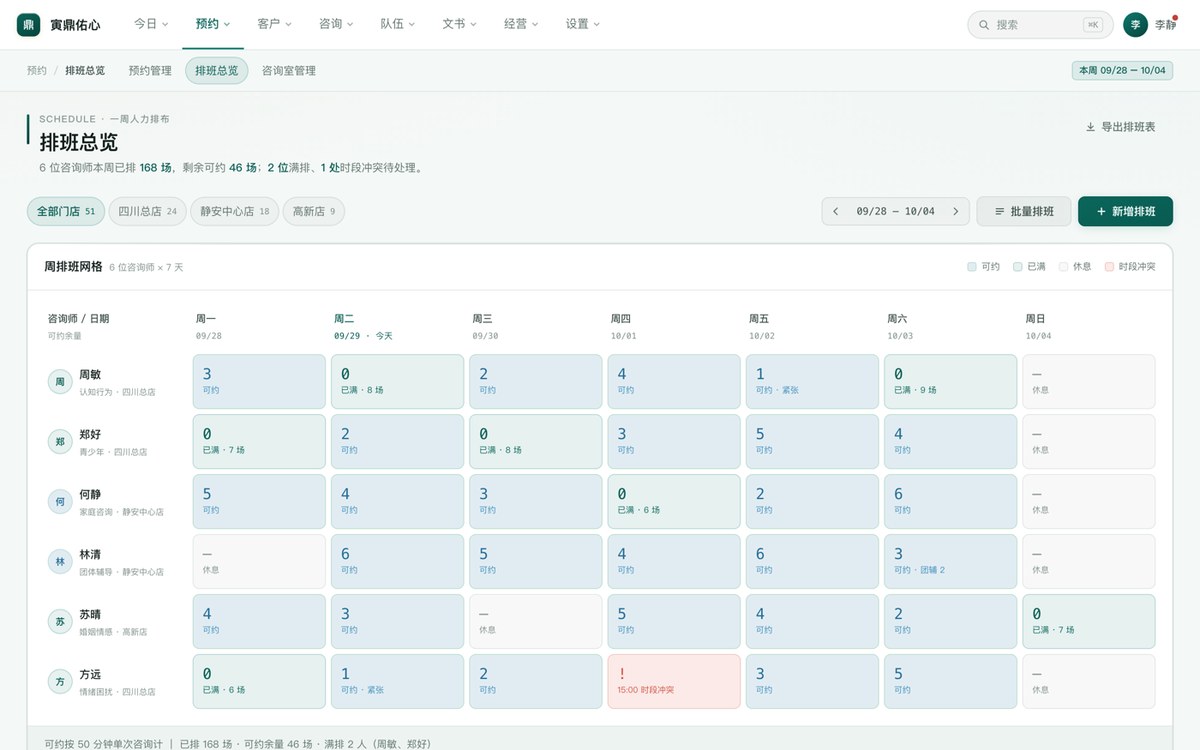Click the 寅鼎佑心 logo icon
Screen dimensions: 1200x750
point(29,24)
